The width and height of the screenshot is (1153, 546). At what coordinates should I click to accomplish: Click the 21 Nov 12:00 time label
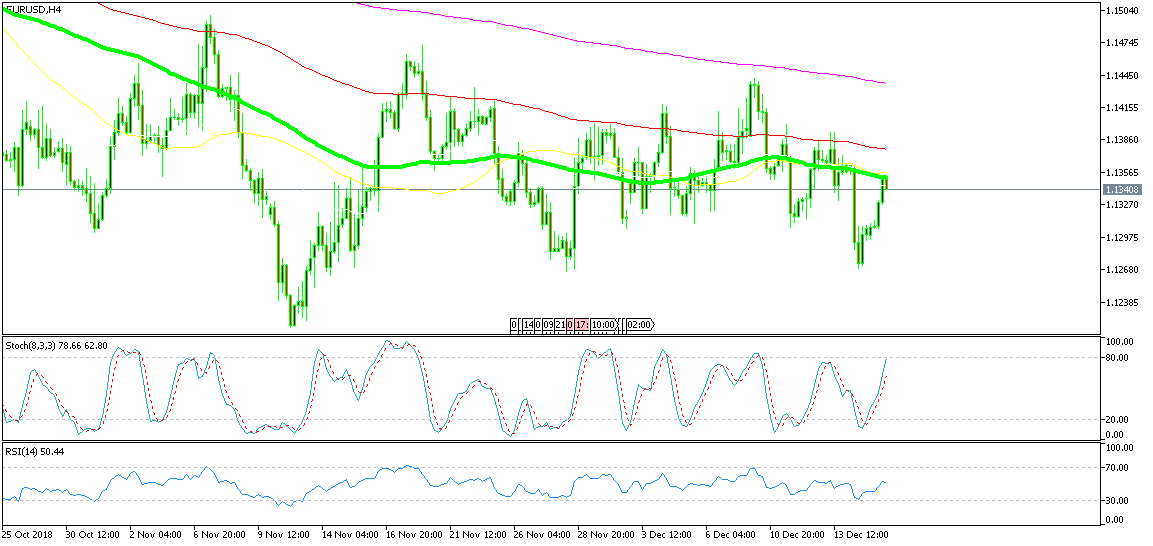tap(480, 535)
